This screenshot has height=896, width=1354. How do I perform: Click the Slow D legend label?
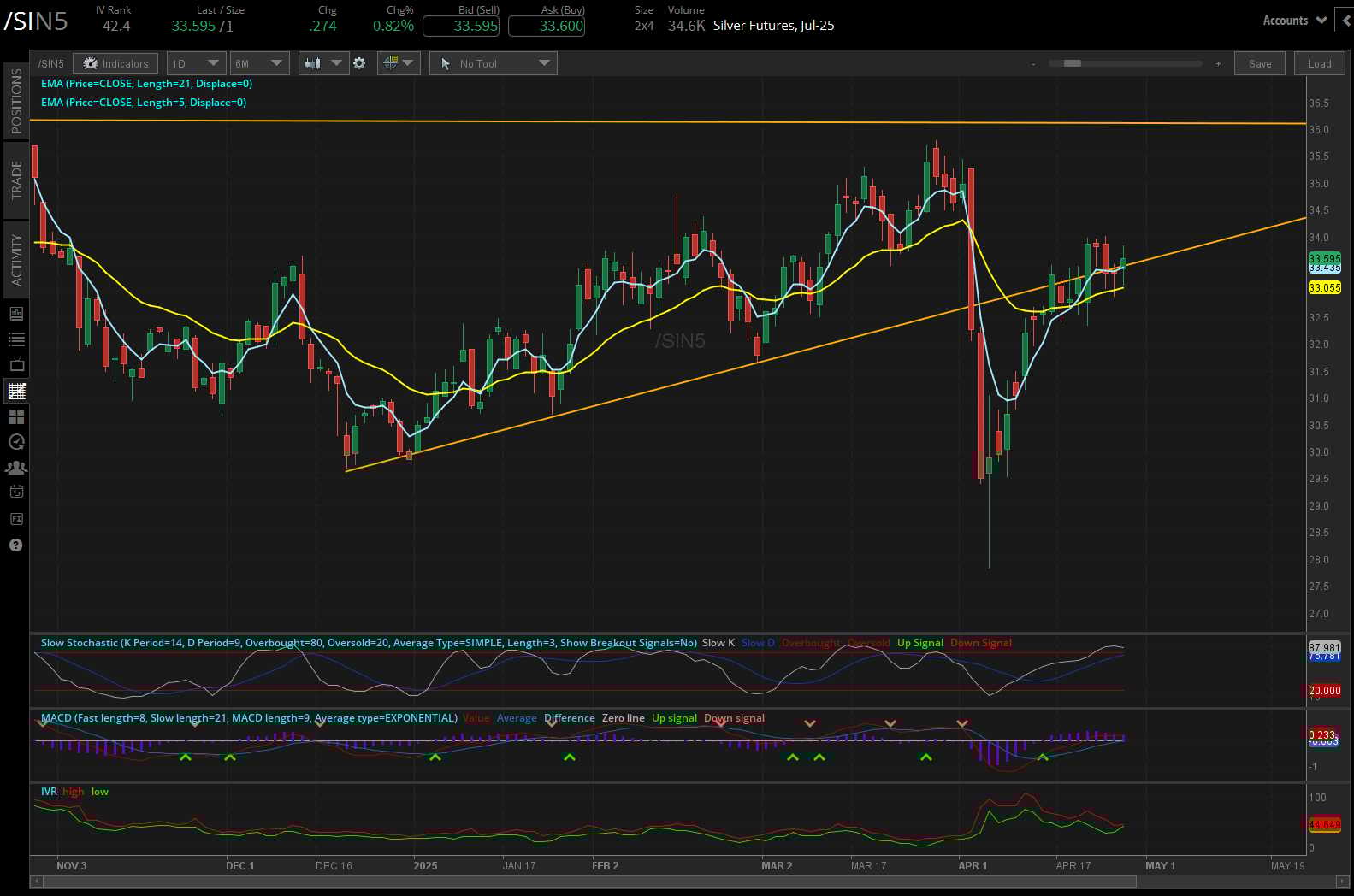pos(758,643)
